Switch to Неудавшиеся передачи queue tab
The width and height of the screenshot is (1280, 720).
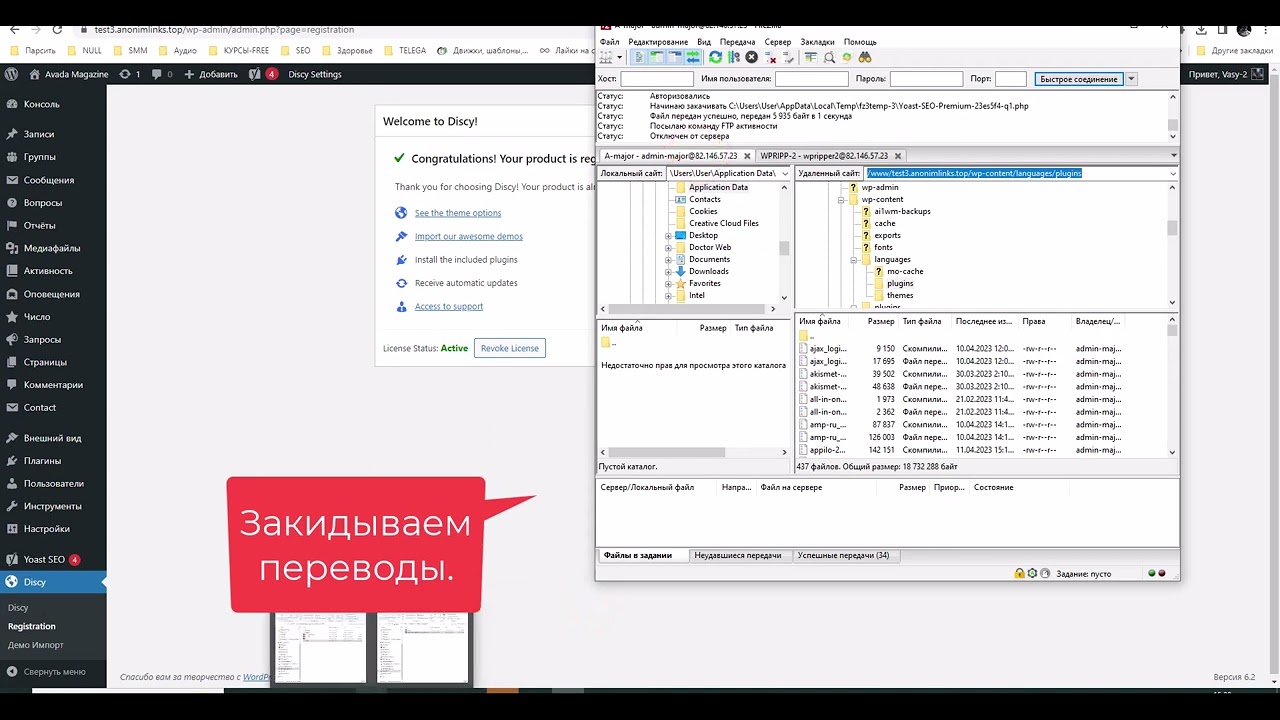[737, 555]
